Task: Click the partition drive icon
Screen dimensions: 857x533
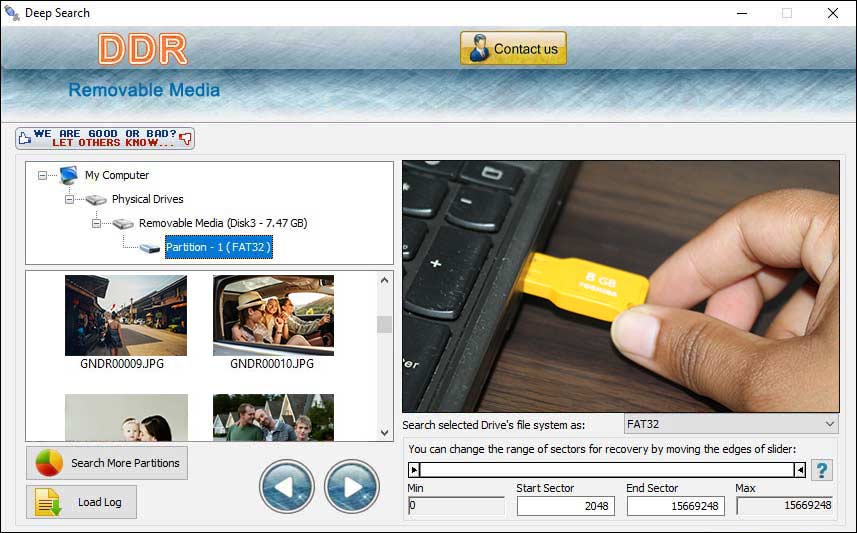Action: tap(150, 249)
